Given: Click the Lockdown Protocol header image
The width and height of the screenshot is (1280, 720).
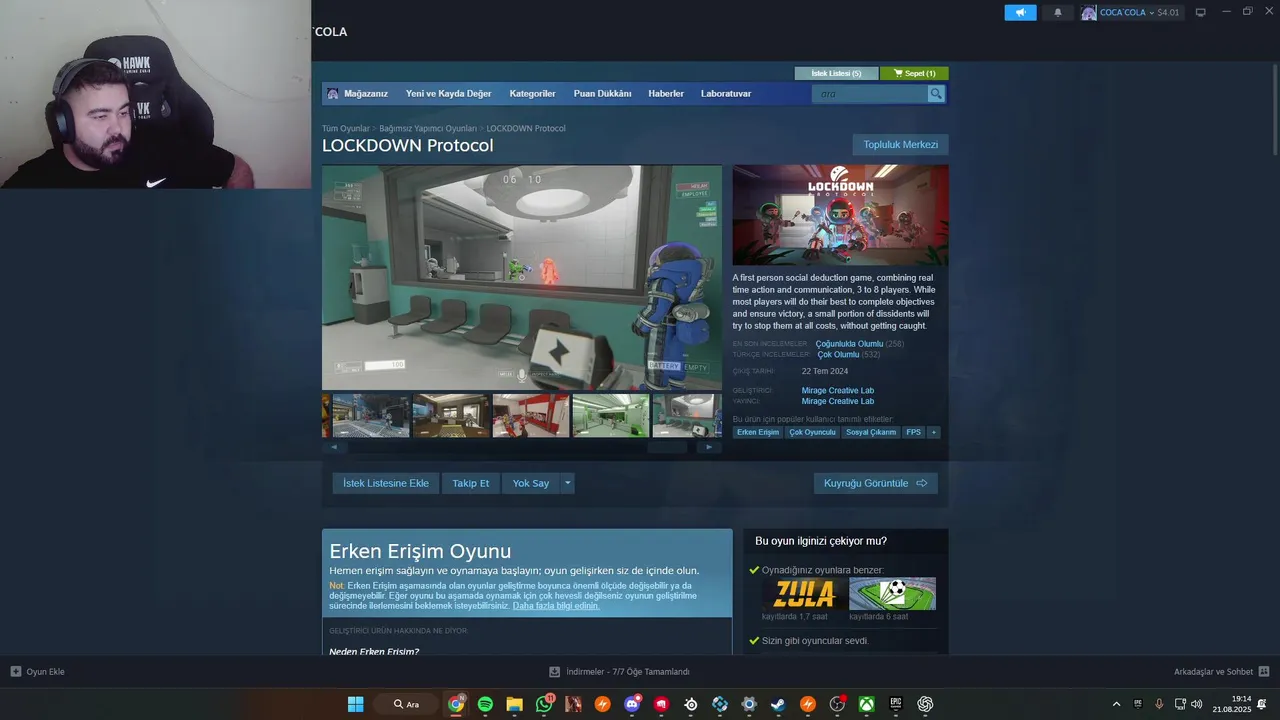Looking at the screenshot, I should pyautogui.click(x=840, y=215).
